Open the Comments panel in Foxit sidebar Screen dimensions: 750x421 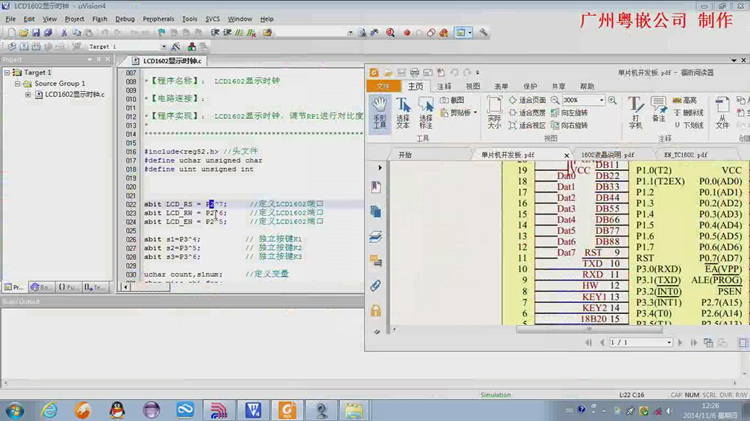(x=376, y=261)
